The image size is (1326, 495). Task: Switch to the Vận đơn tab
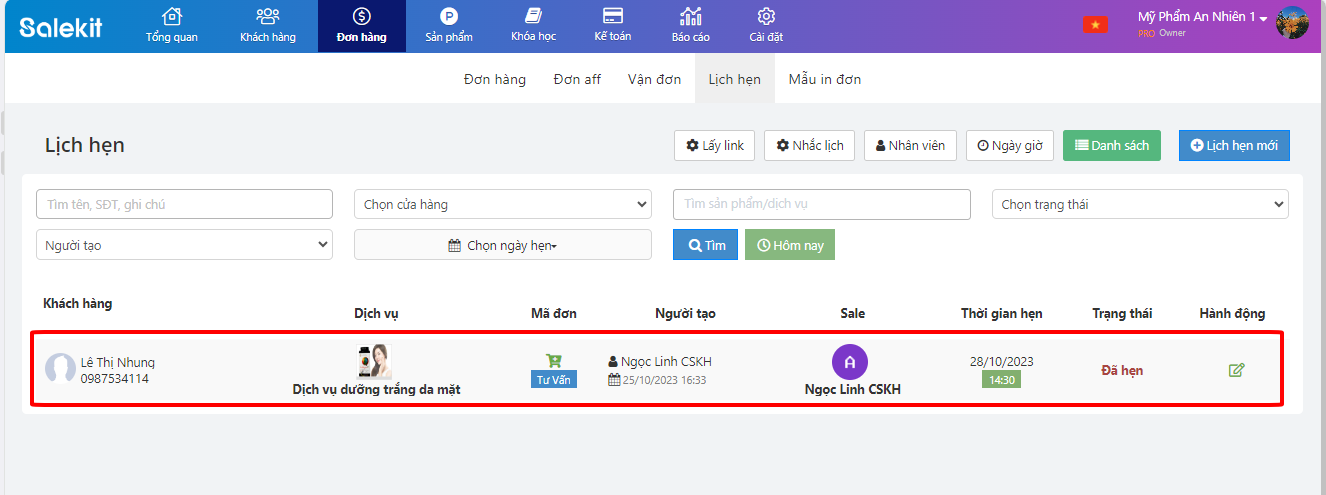tap(654, 79)
